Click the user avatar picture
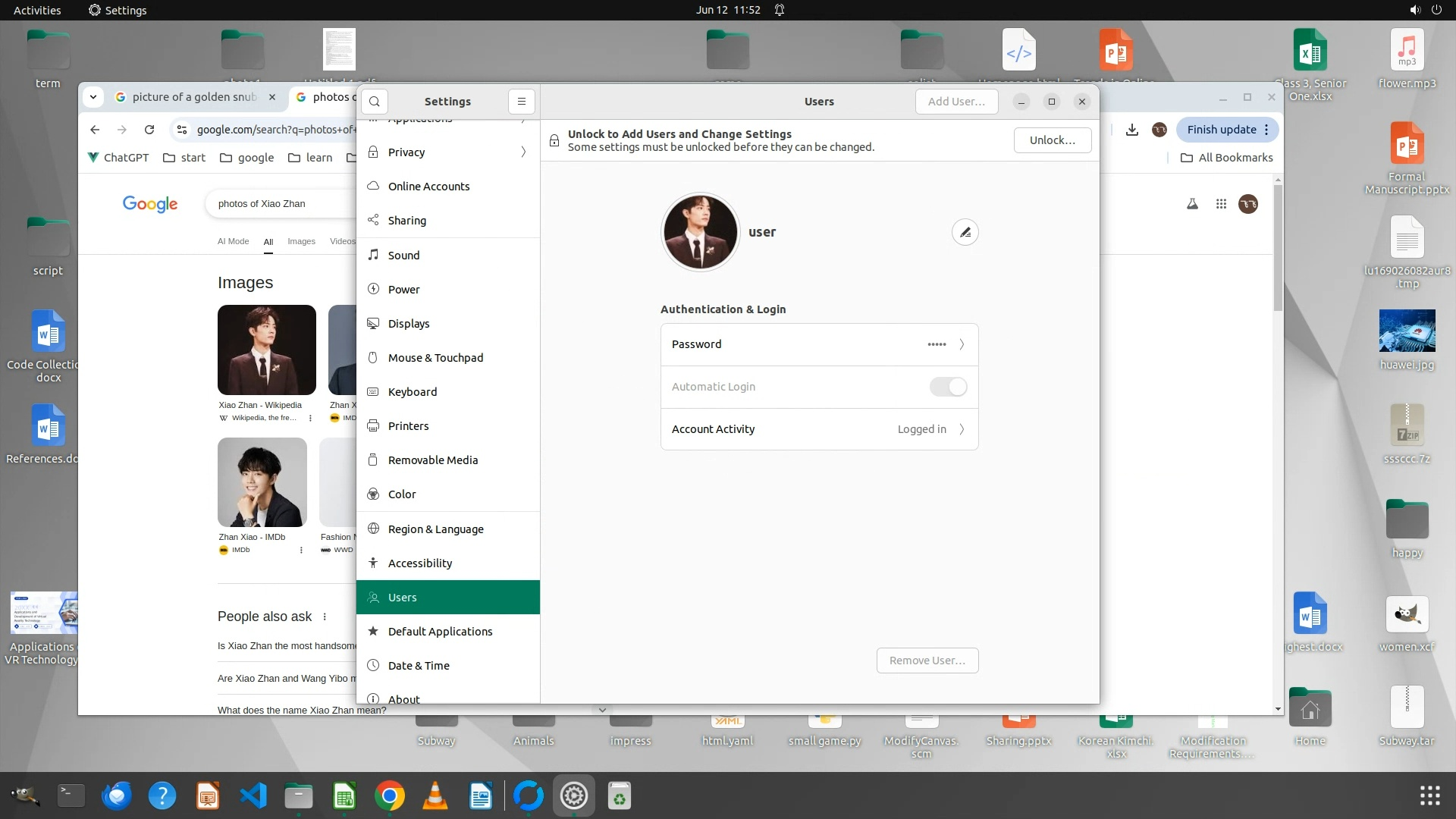This screenshot has width=1456, height=819. click(699, 232)
